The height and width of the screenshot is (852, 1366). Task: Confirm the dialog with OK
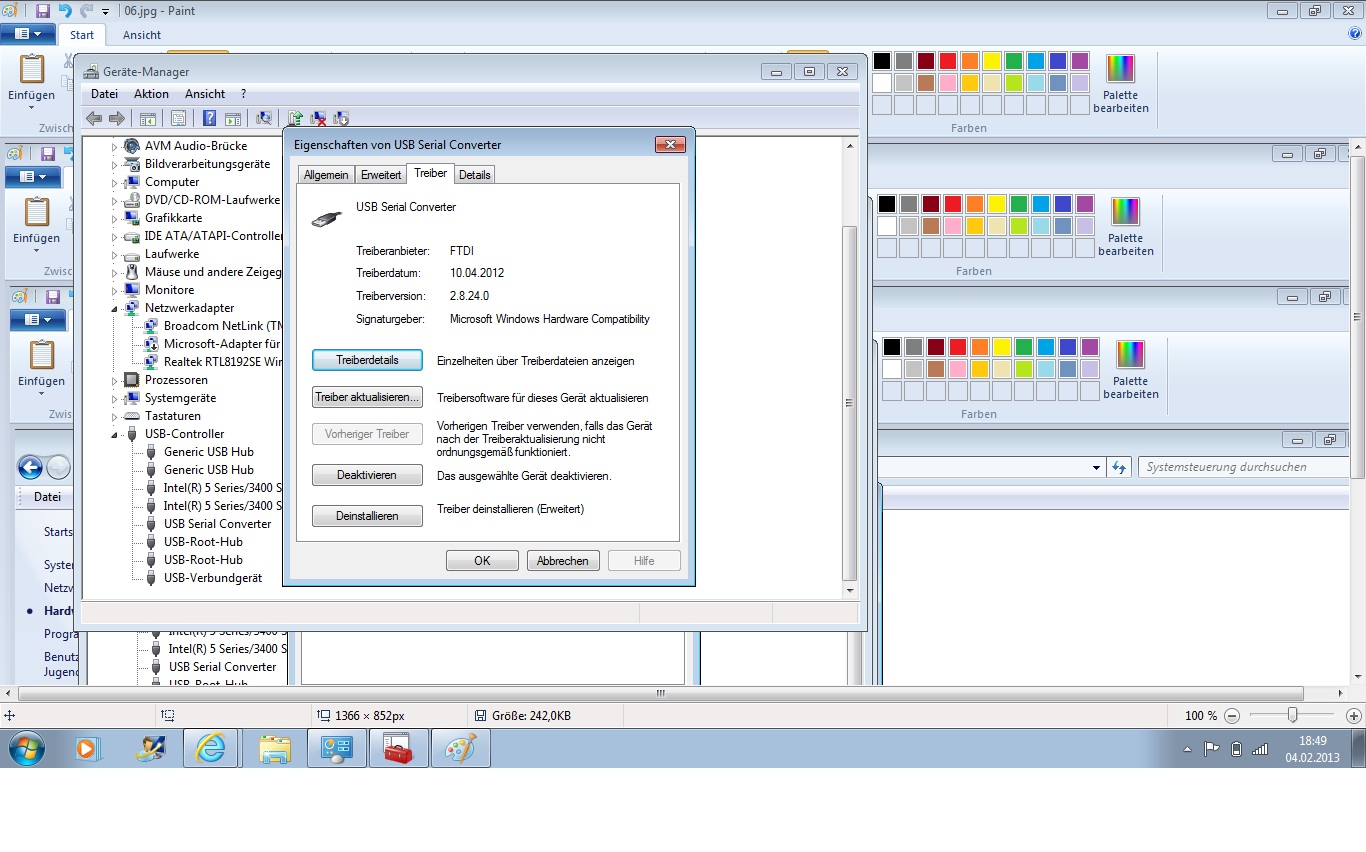[482, 561]
